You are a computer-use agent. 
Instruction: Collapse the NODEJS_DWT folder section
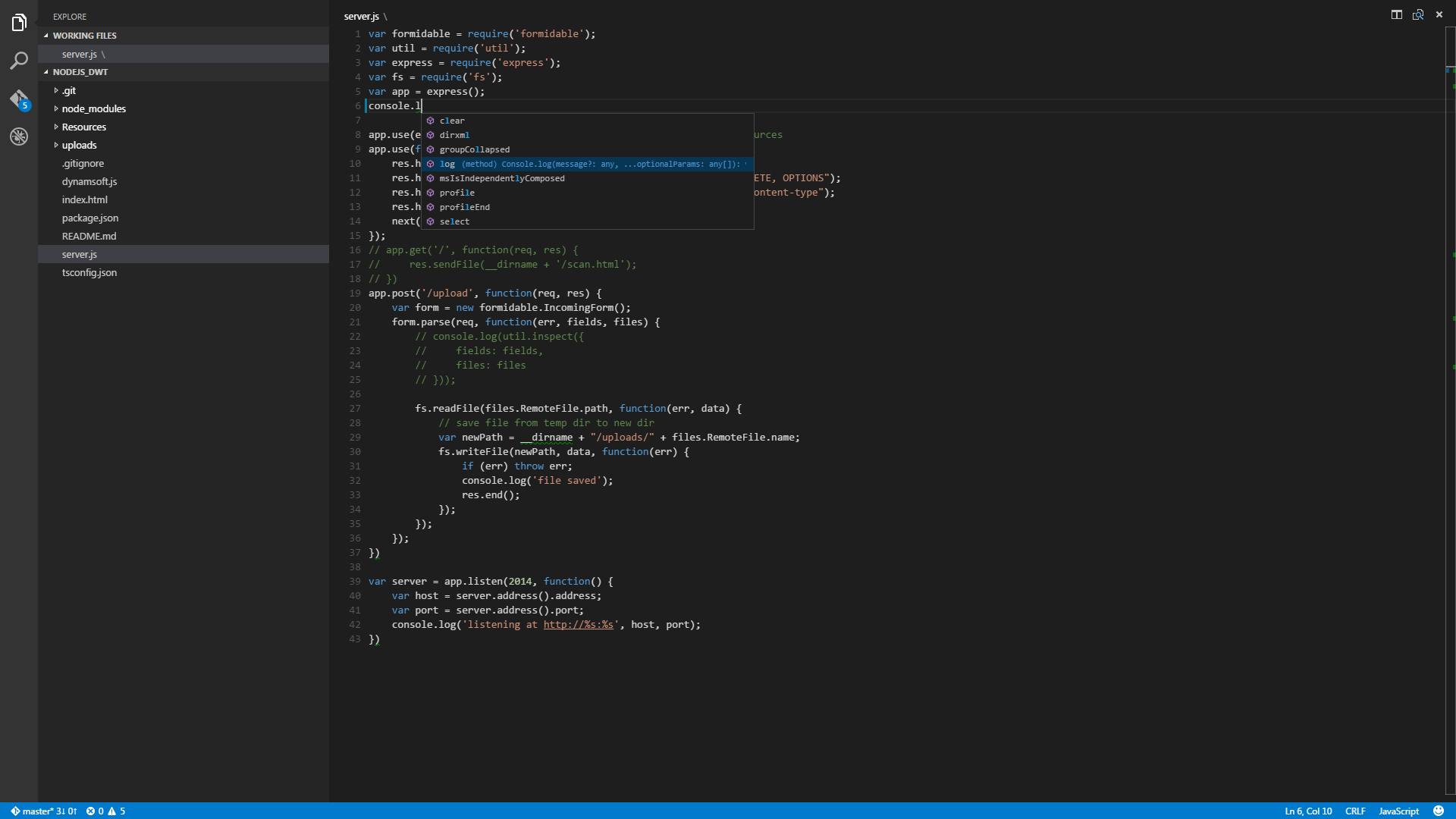(80, 72)
